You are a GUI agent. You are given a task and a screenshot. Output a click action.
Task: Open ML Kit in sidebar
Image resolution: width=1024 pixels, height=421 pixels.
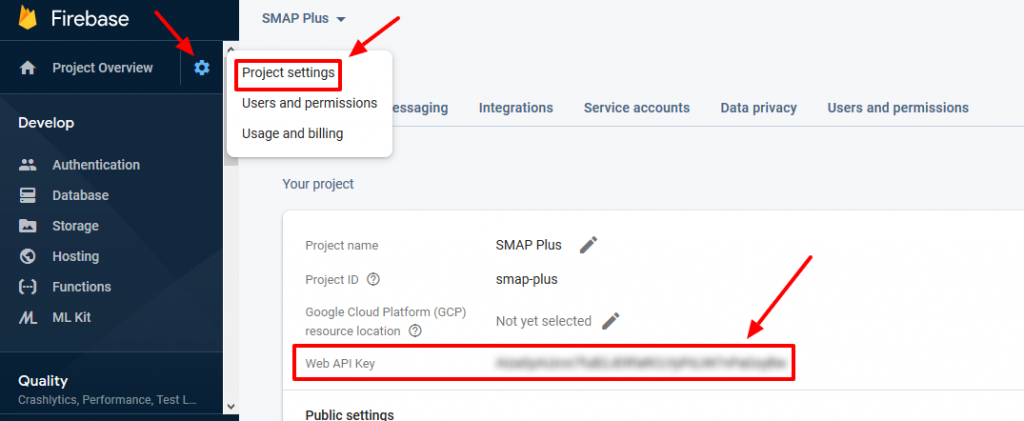coord(72,317)
